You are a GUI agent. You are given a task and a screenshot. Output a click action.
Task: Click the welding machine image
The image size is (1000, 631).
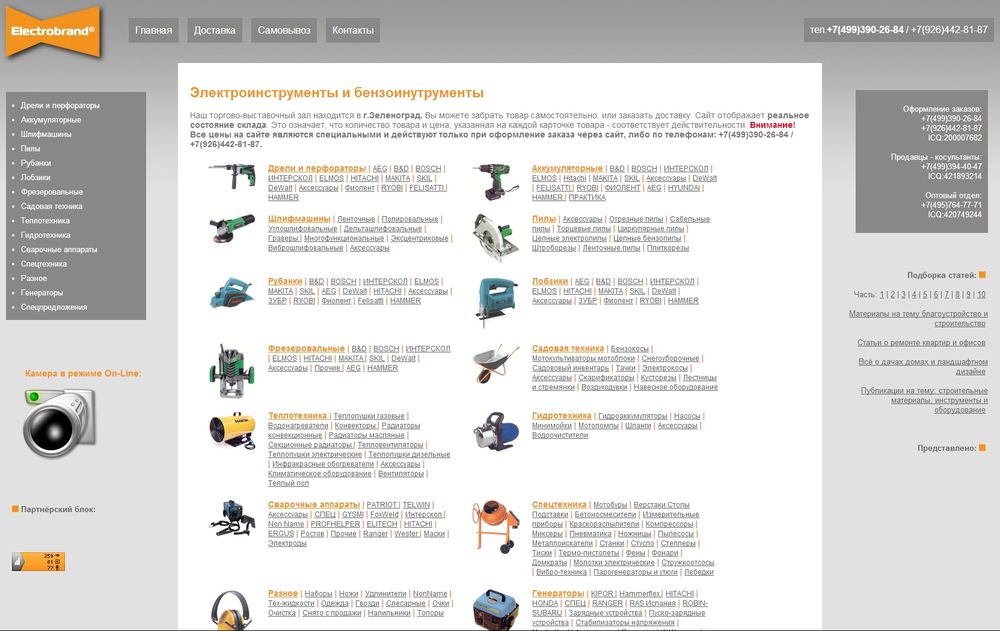coord(232,517)
